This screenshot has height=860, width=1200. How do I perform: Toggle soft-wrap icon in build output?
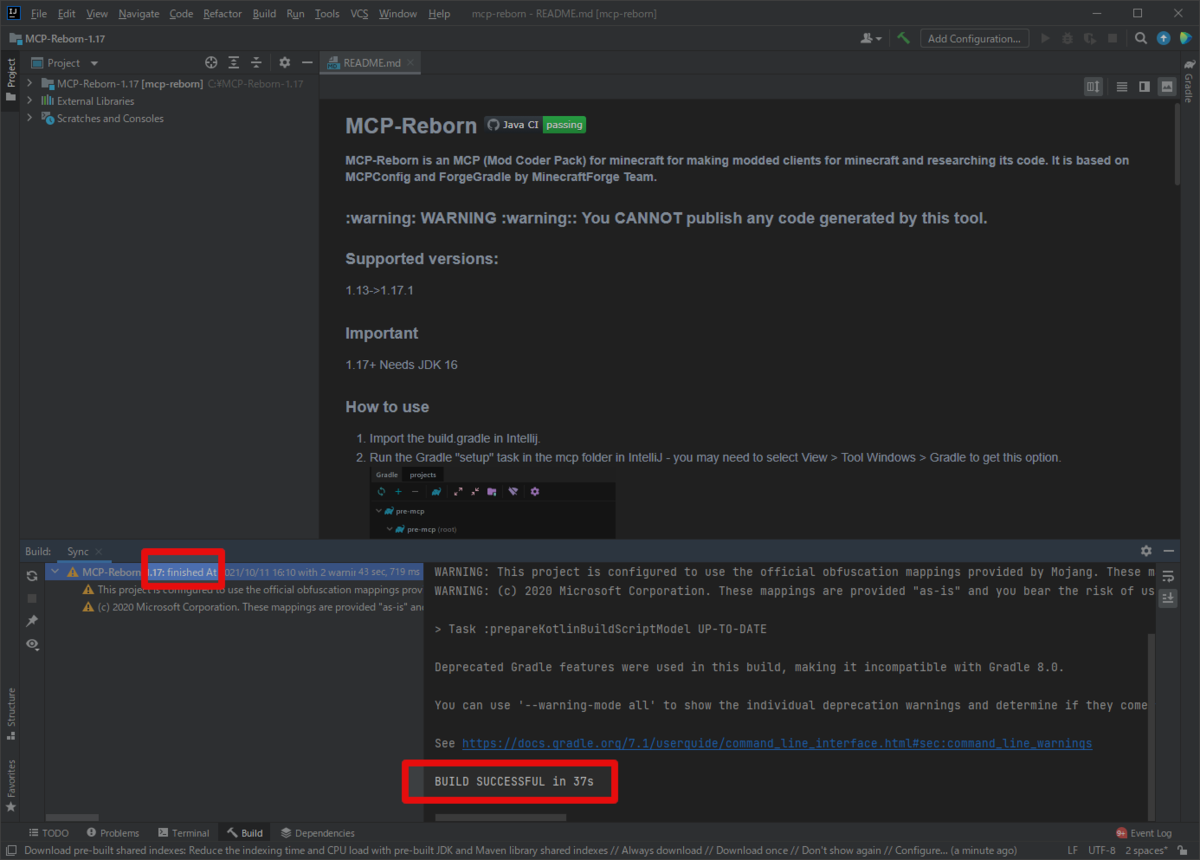click(1167, 576)
